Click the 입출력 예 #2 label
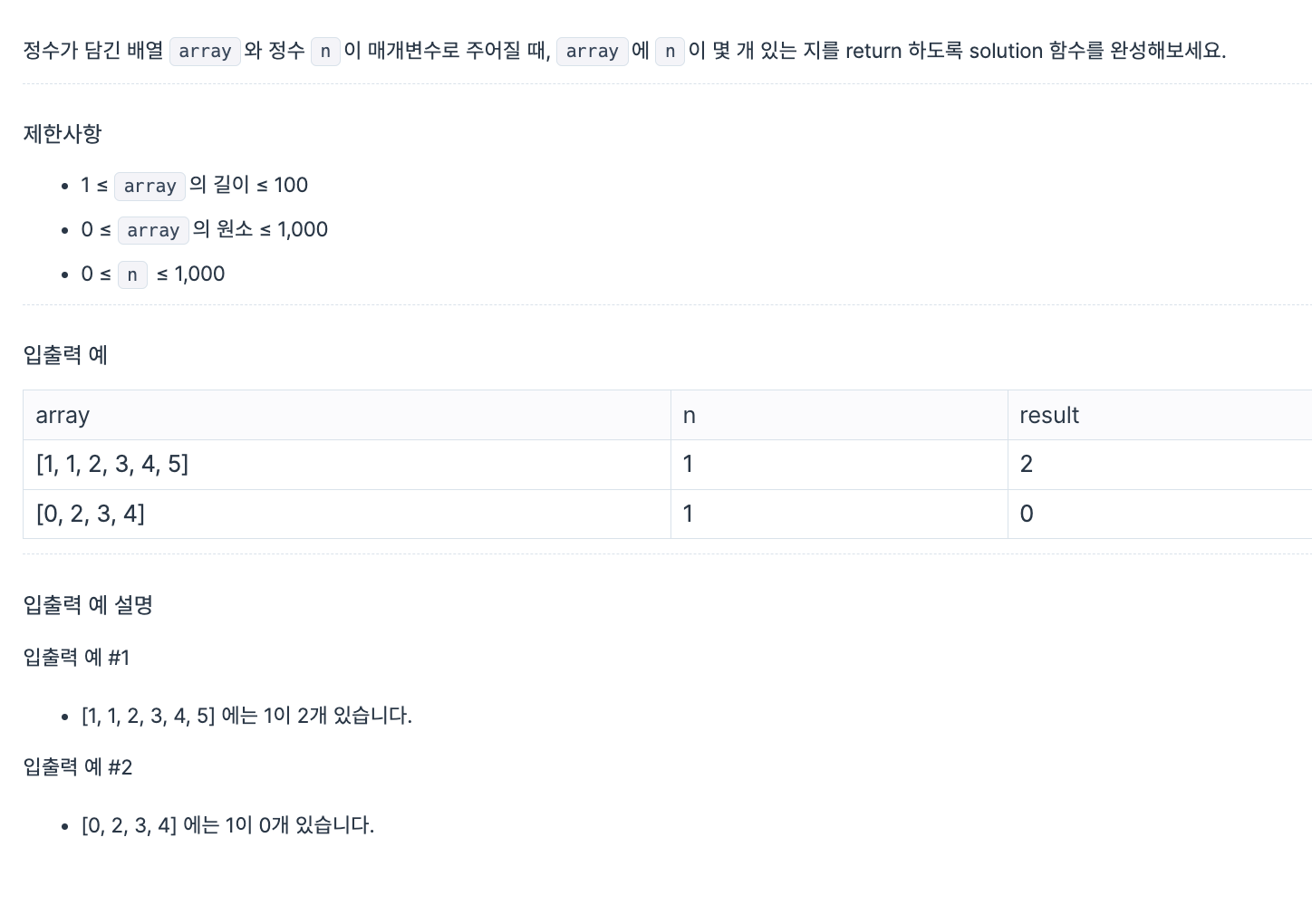The height and width of the screenshot is (924, 1312). coord(78,767)
